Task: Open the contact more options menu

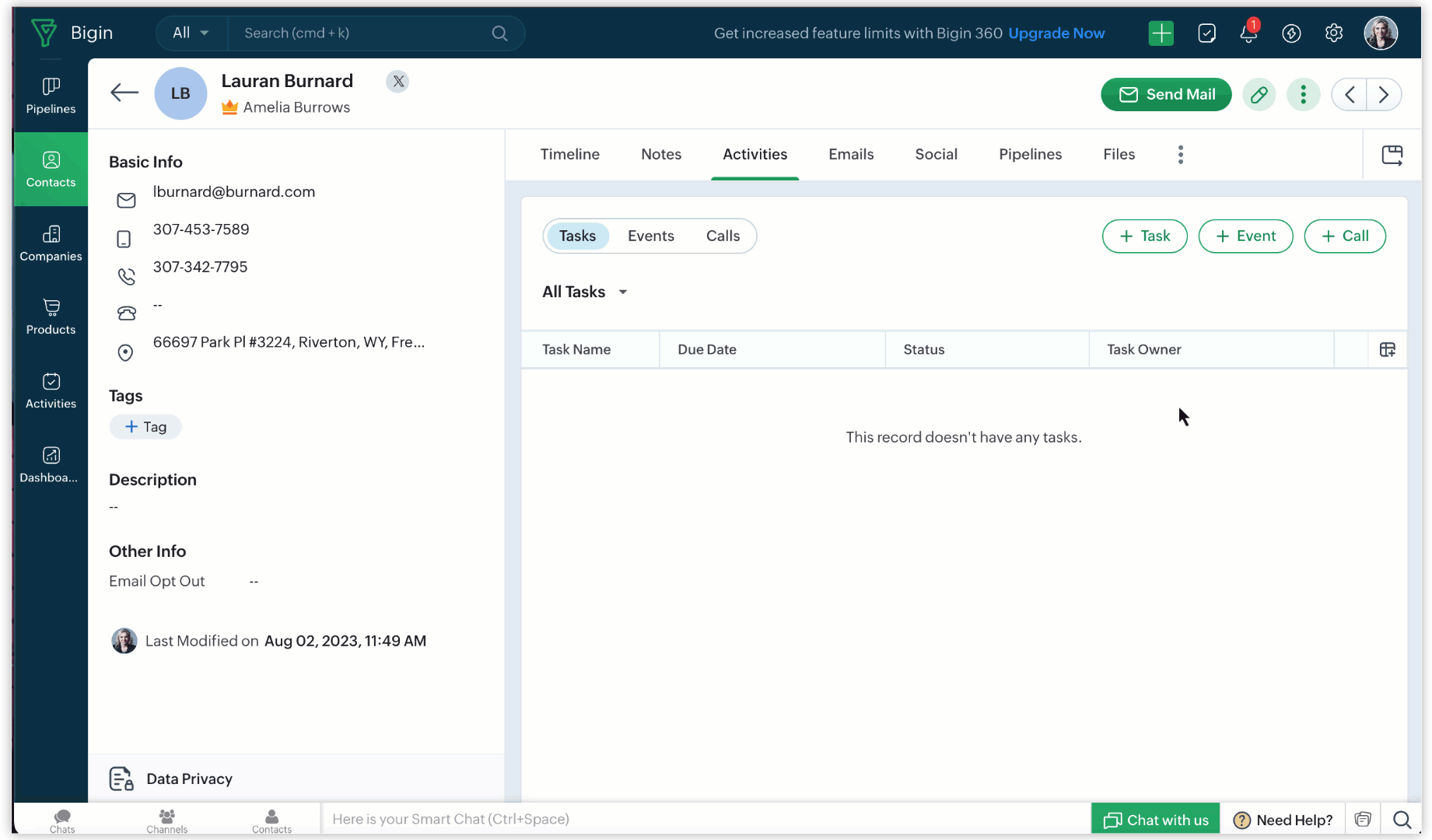Action: coord(1303,95)
